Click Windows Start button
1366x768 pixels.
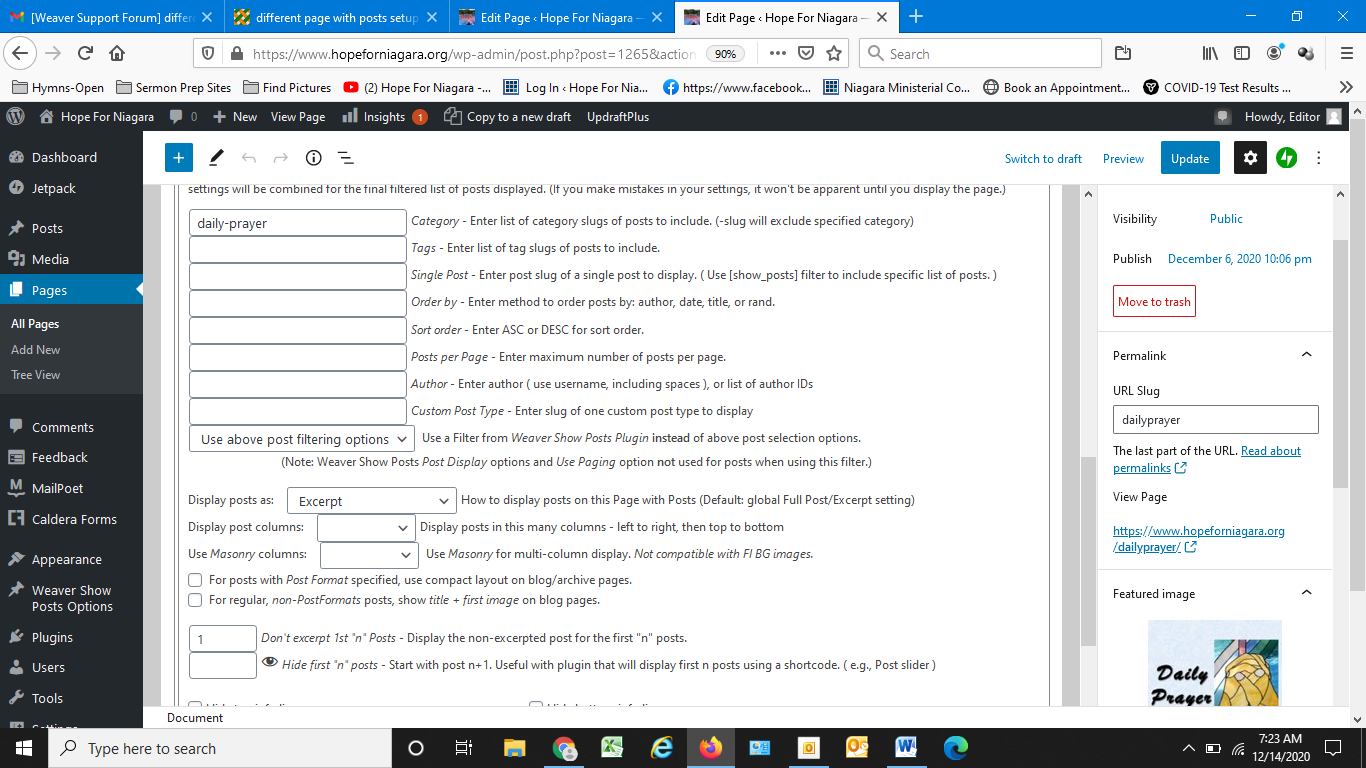pyautogui.click(x=24, y=748)
